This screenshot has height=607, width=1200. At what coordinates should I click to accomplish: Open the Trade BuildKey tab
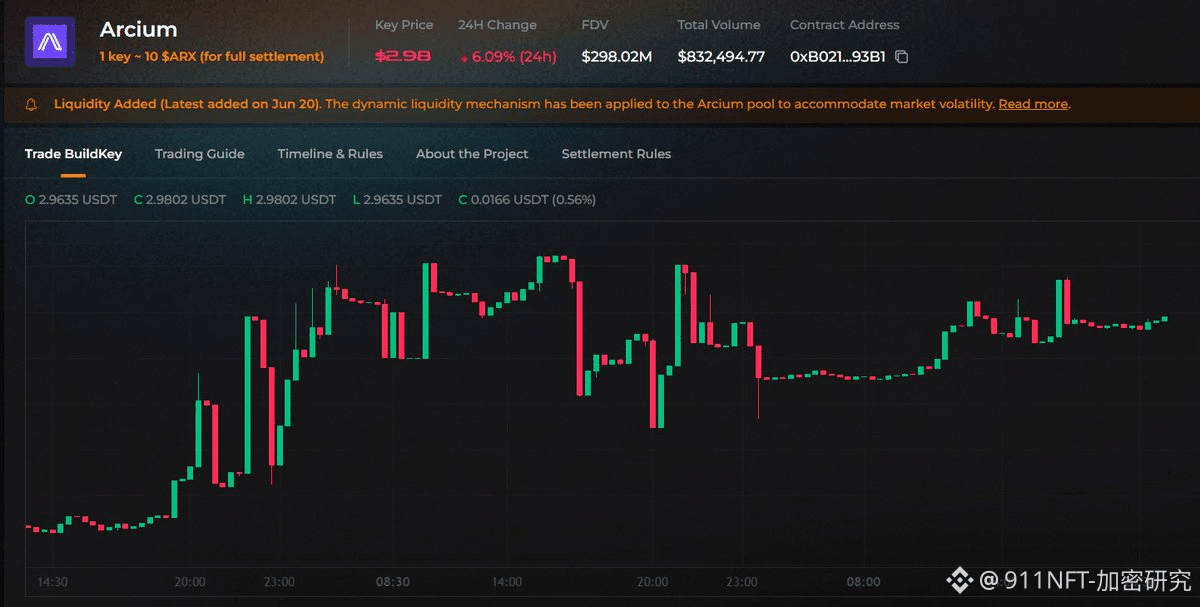tap(73, 154)
